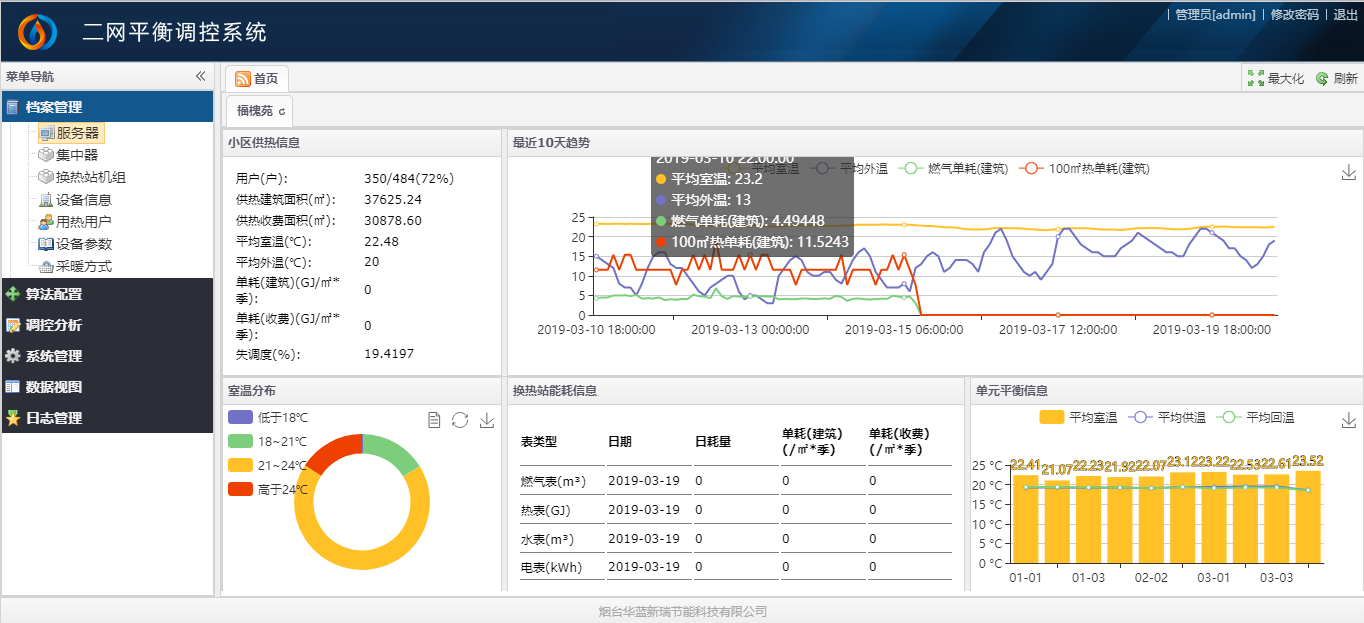Collapse the 菜单导航 sidebar panel

[x=200, y=75]
